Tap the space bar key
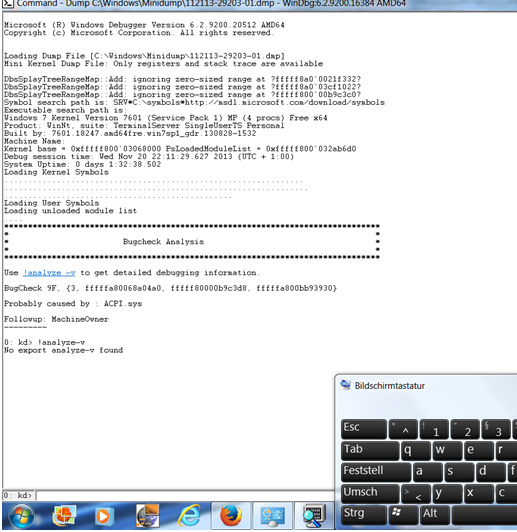The height and width of the screenshot is (532, 517). click(484, 515)
